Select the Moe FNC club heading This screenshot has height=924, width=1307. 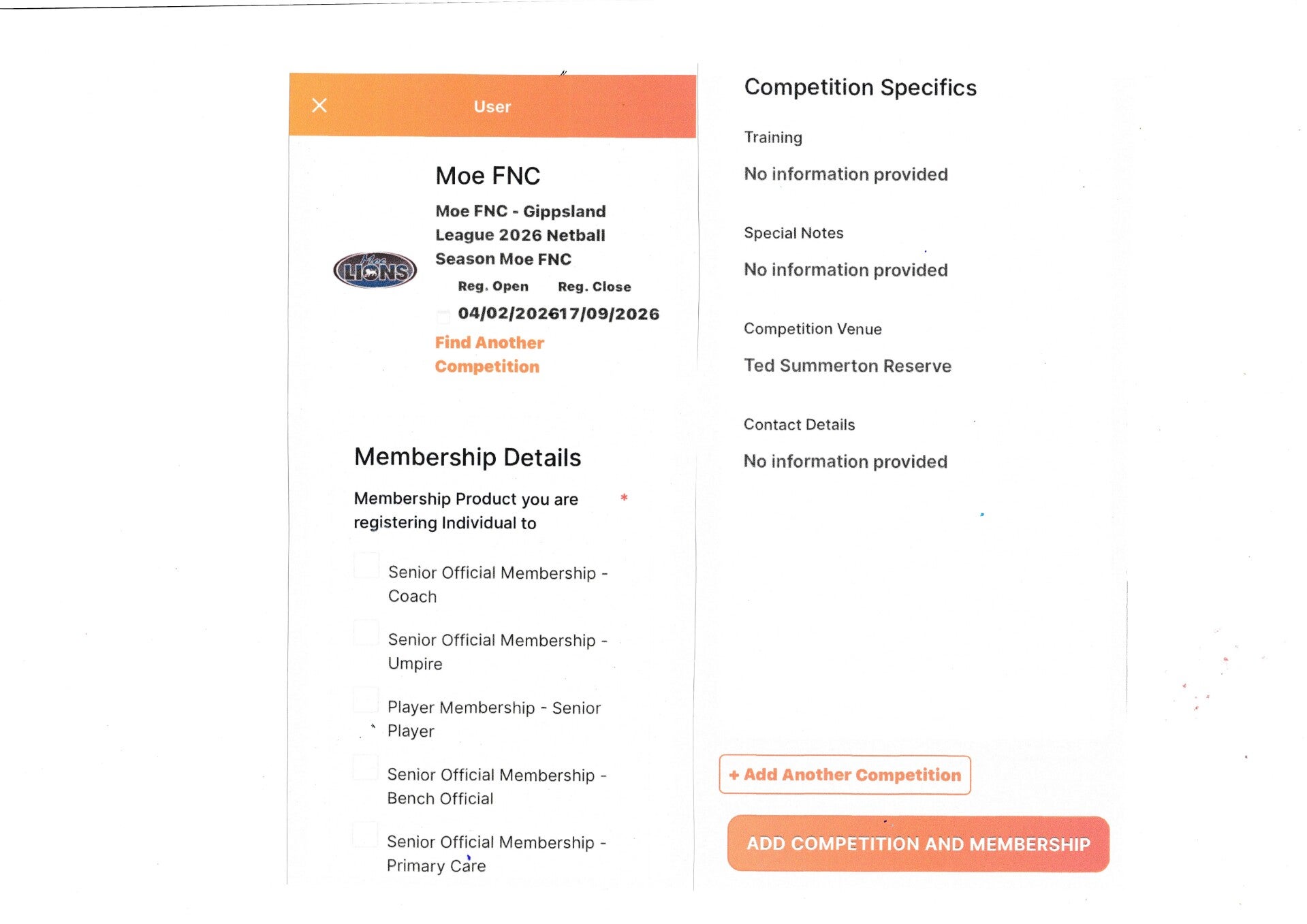tap(488, 176)
